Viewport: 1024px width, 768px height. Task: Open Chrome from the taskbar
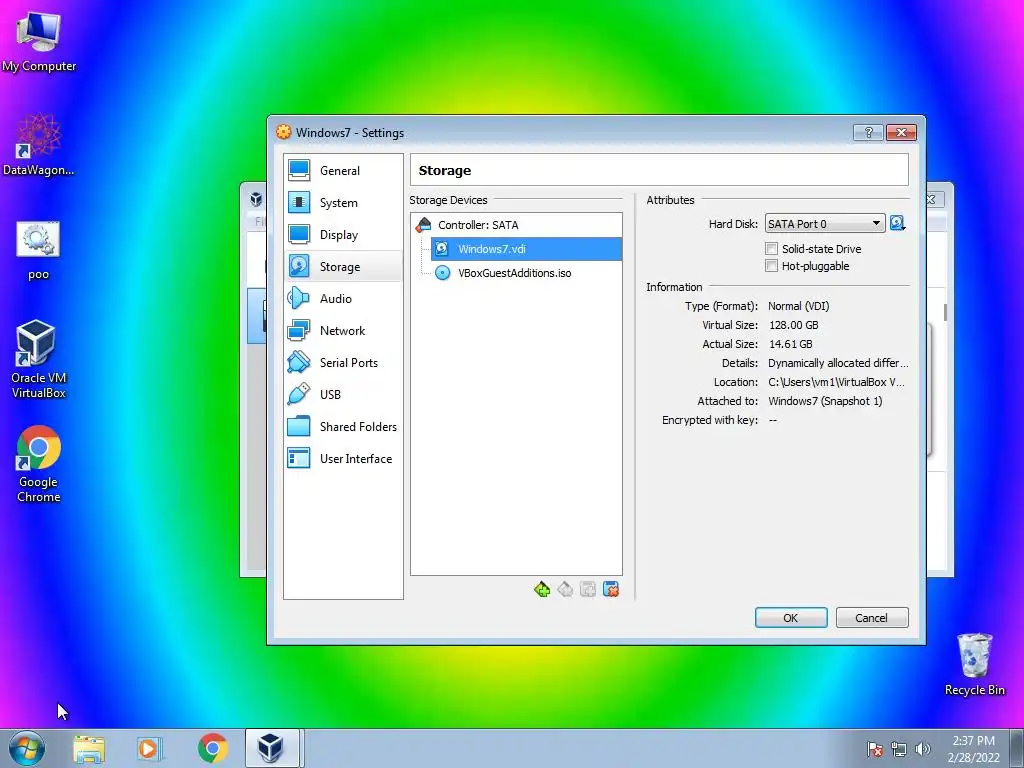point(213,748)
